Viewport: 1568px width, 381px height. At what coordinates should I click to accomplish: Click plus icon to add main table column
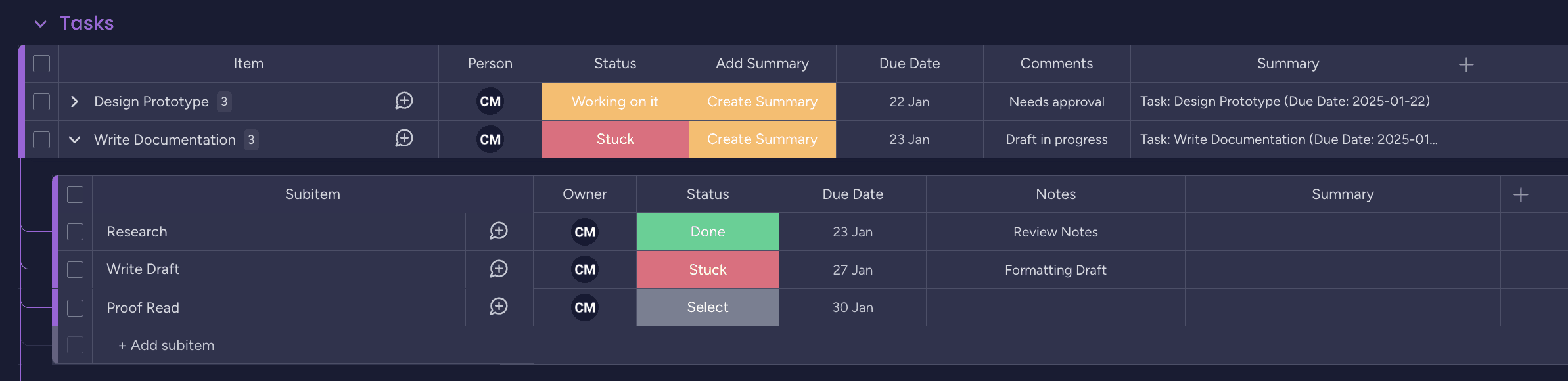[1466, 64]
